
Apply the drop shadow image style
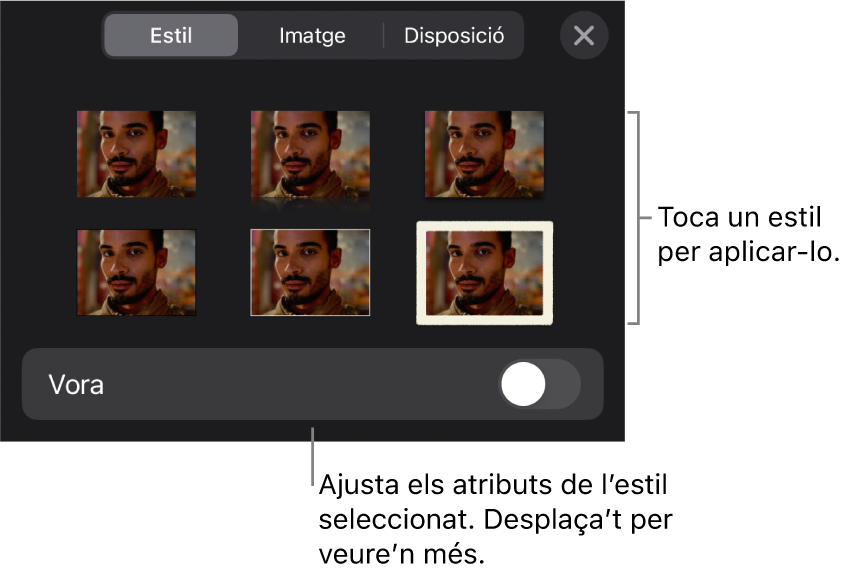[x=484, y=154]
